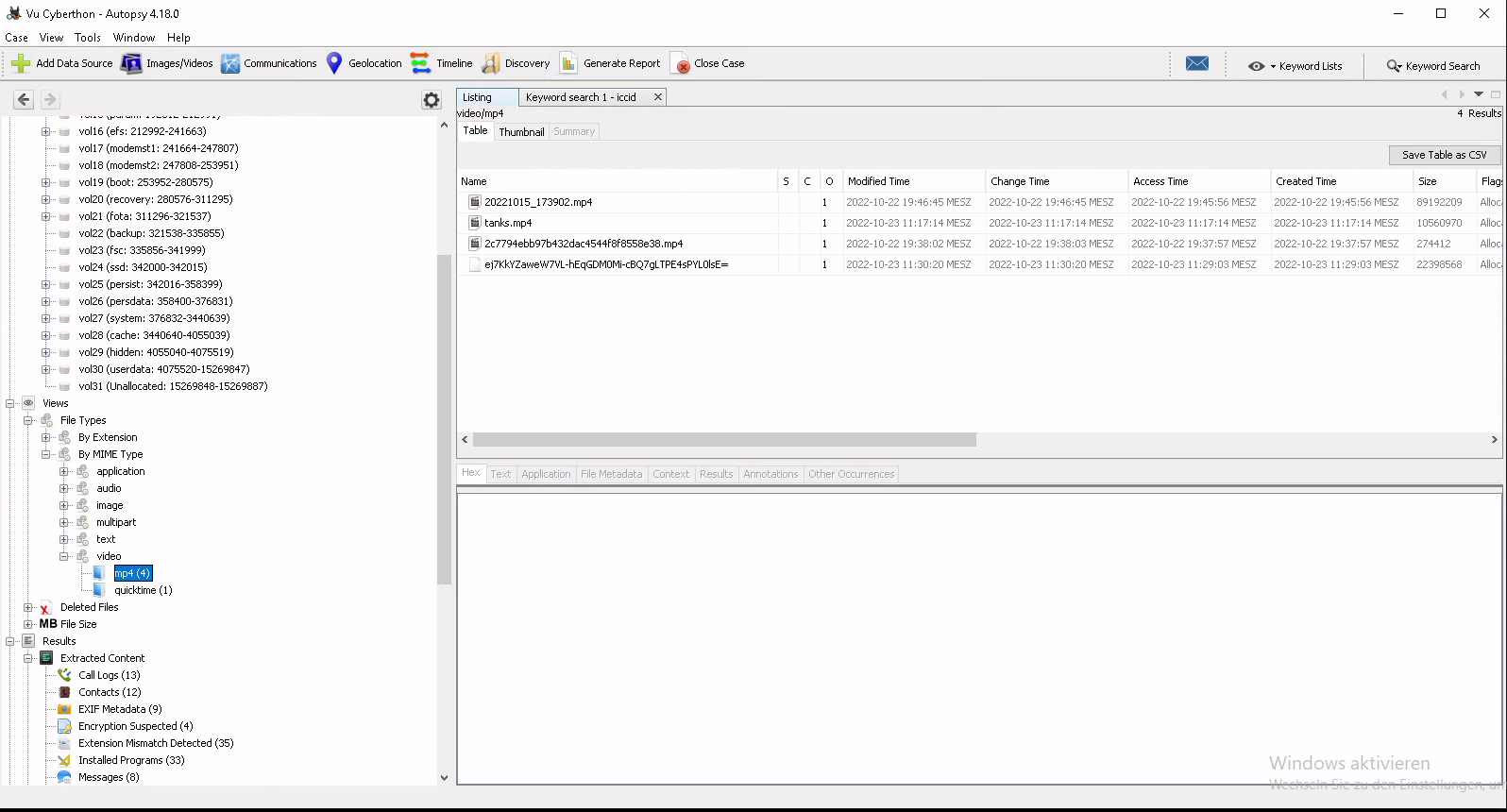Open the Images/Videos gallery icon

pyautogui.click(x=131, y=63)
